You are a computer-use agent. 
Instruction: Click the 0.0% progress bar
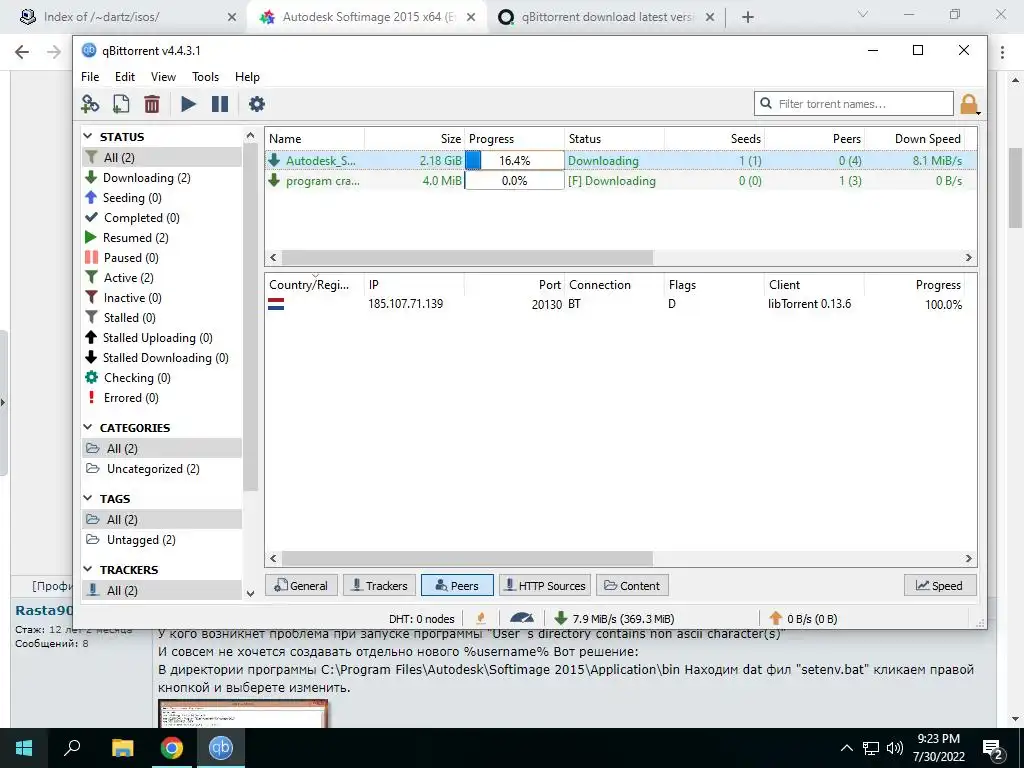tap(515, 181)
